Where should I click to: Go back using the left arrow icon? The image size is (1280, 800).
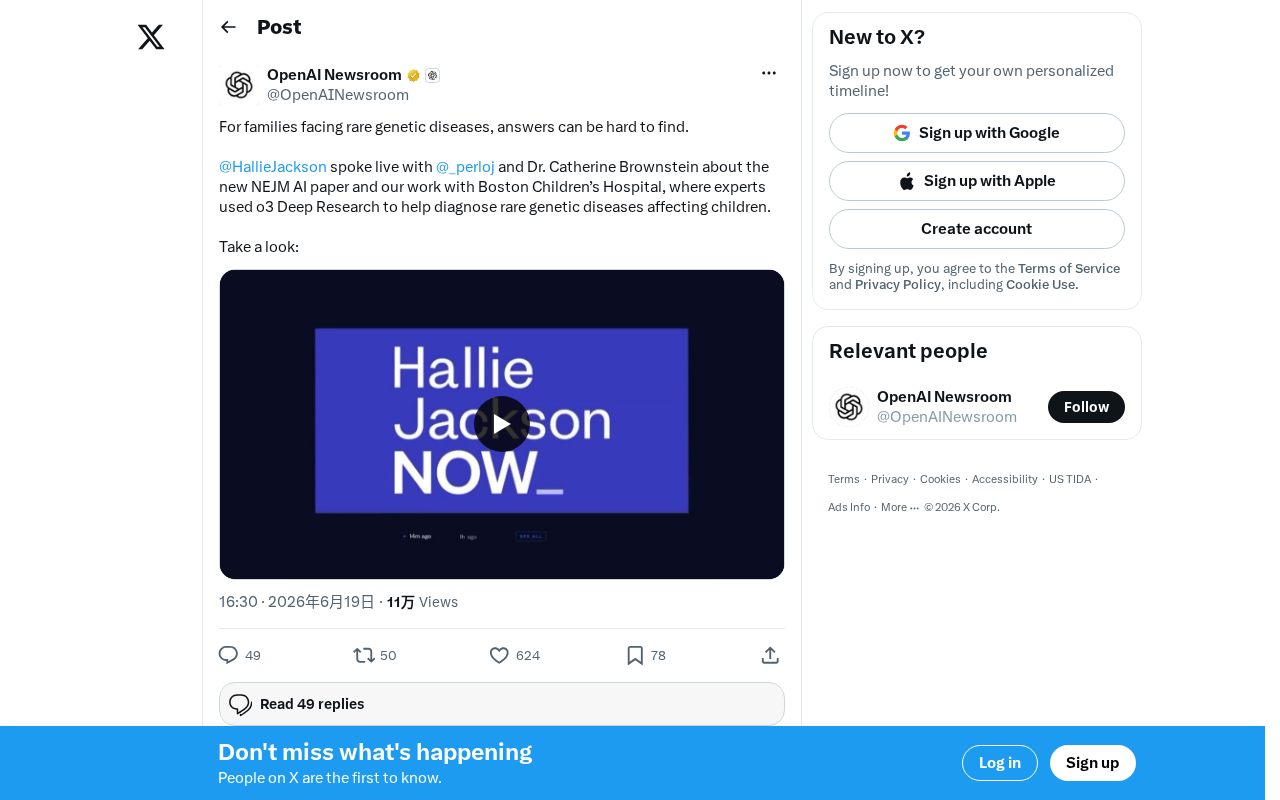(x=228, y=27)
